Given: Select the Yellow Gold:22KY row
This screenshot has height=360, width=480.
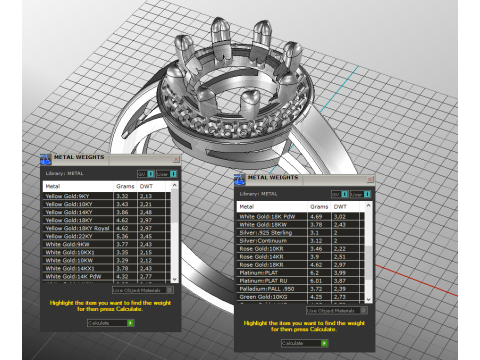Looking at the screenshot, I should point(107,236).
